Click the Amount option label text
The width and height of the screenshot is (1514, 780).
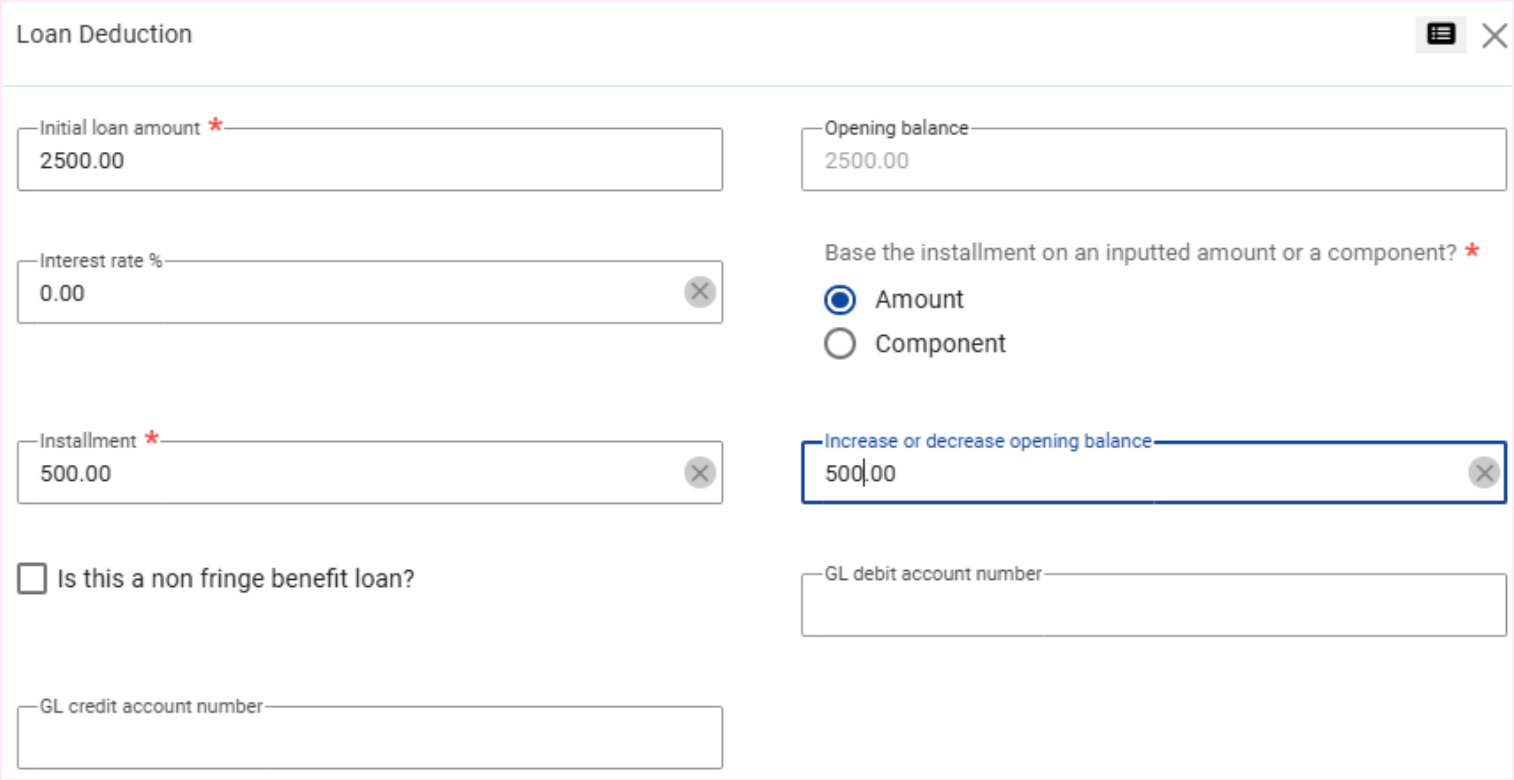click(919, 300)
